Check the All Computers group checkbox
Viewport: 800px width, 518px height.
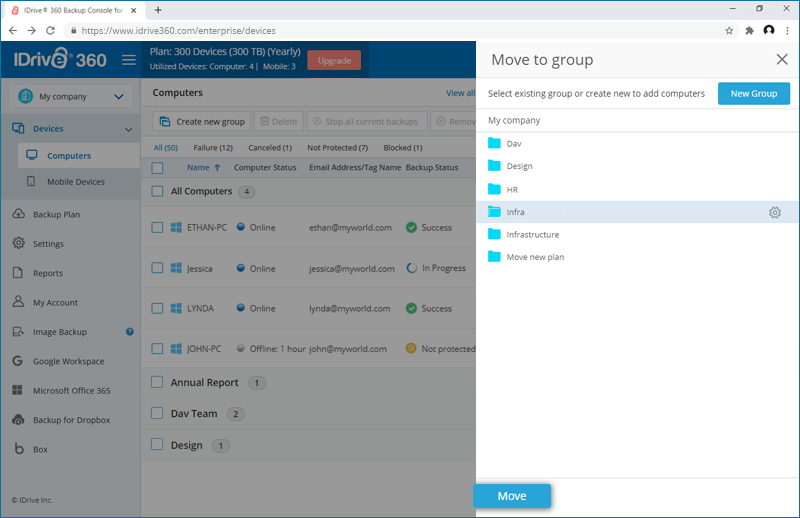click(x=157, y=191)
